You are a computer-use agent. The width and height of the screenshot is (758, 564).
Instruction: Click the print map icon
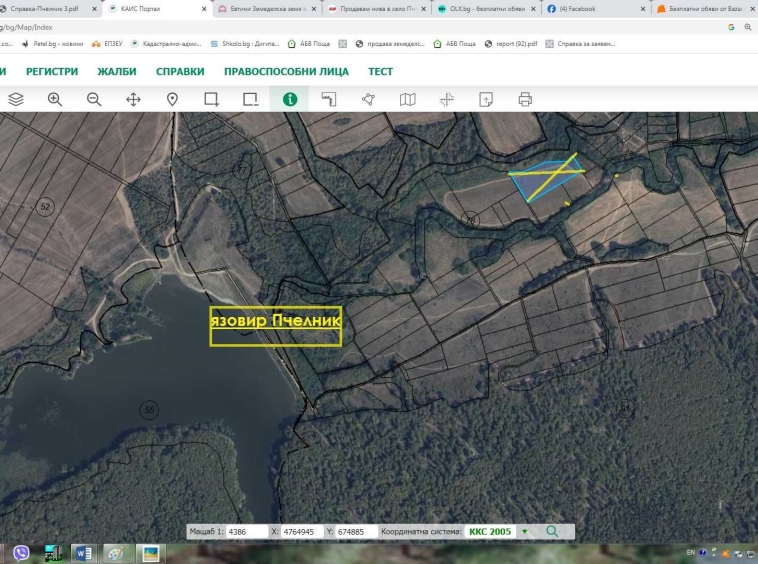coord(525,99)
